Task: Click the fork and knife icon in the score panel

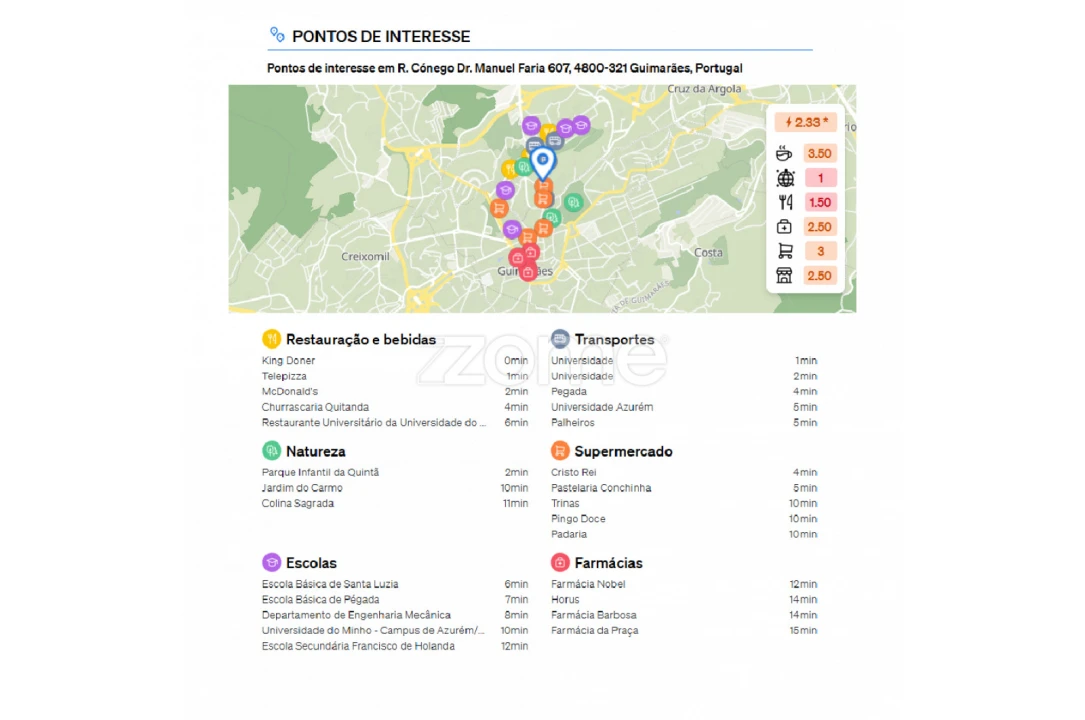Action: tap(785, 202)
